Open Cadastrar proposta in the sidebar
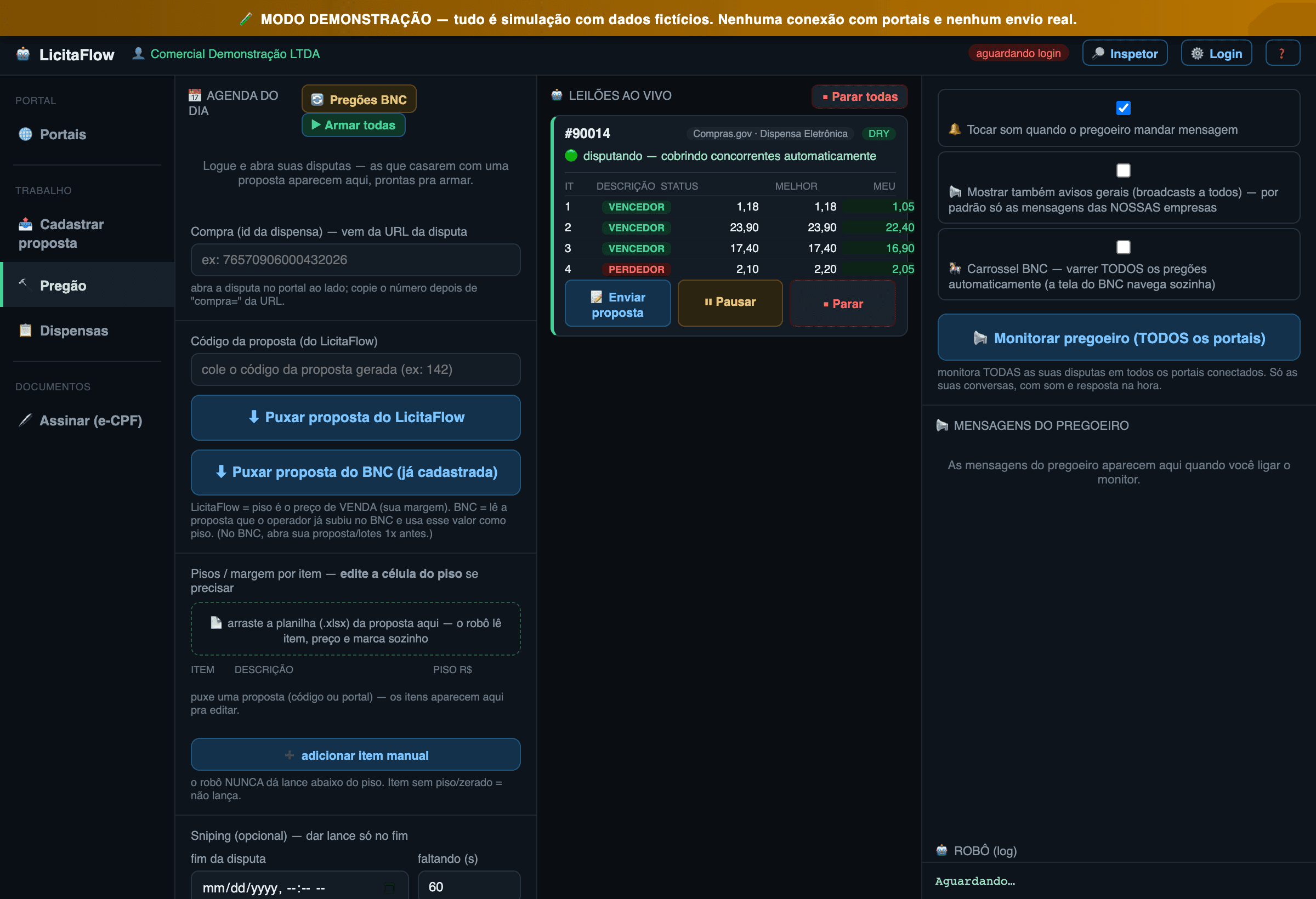This screenshot has height=899, width=1316. [87, 233]
